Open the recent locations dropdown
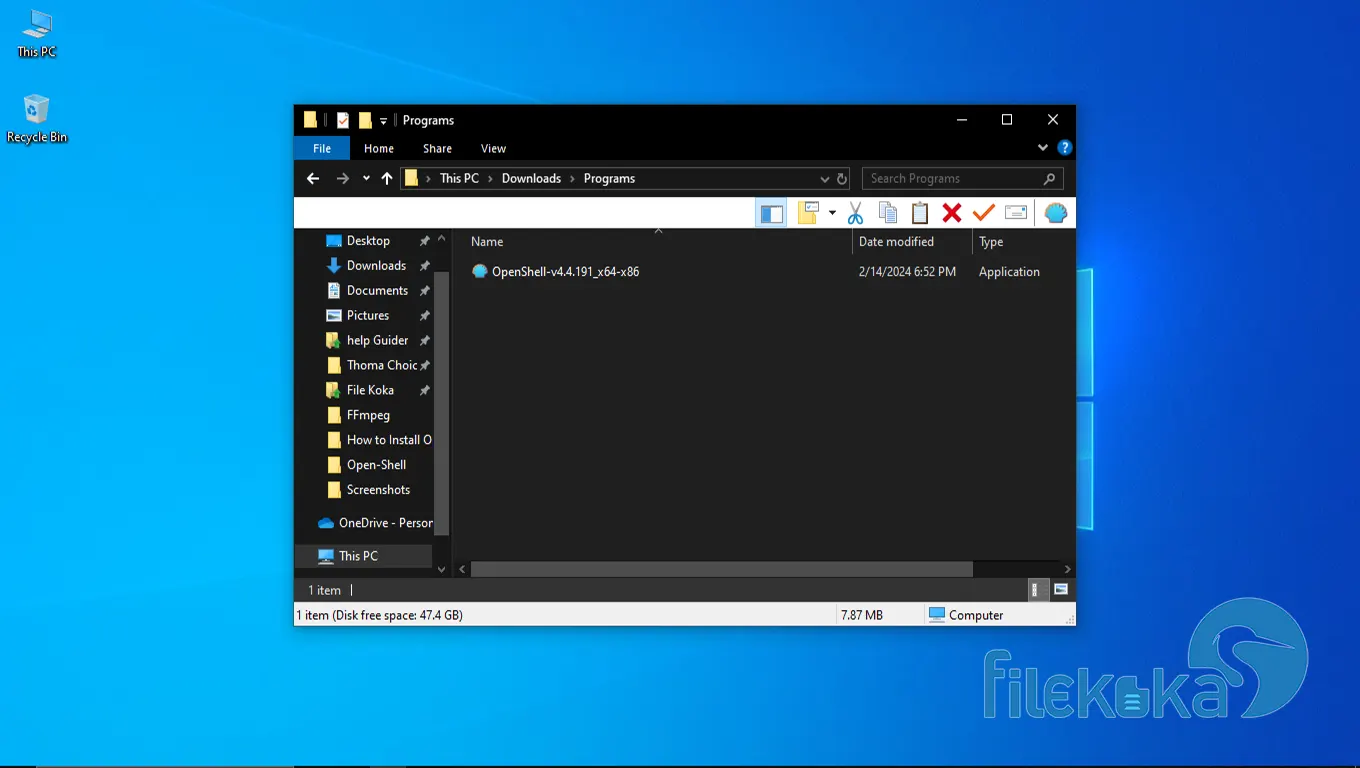This screenshot has height=768, width=1360. point(366,179)
